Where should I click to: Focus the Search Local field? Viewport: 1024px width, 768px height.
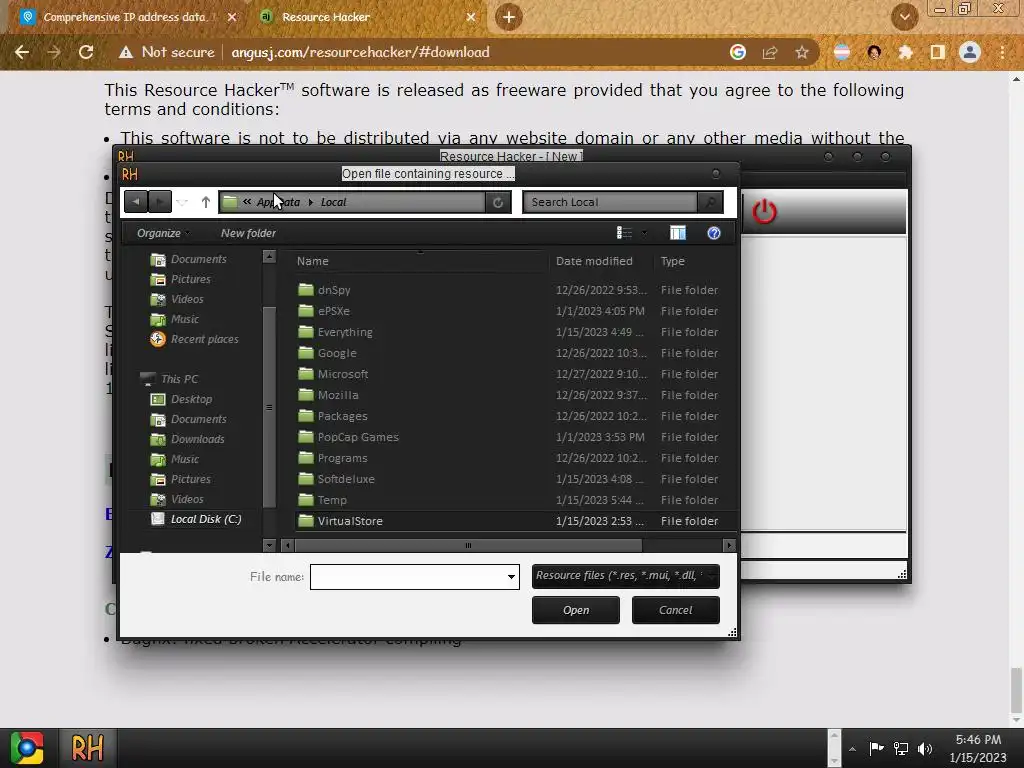(x=610, y=202)
